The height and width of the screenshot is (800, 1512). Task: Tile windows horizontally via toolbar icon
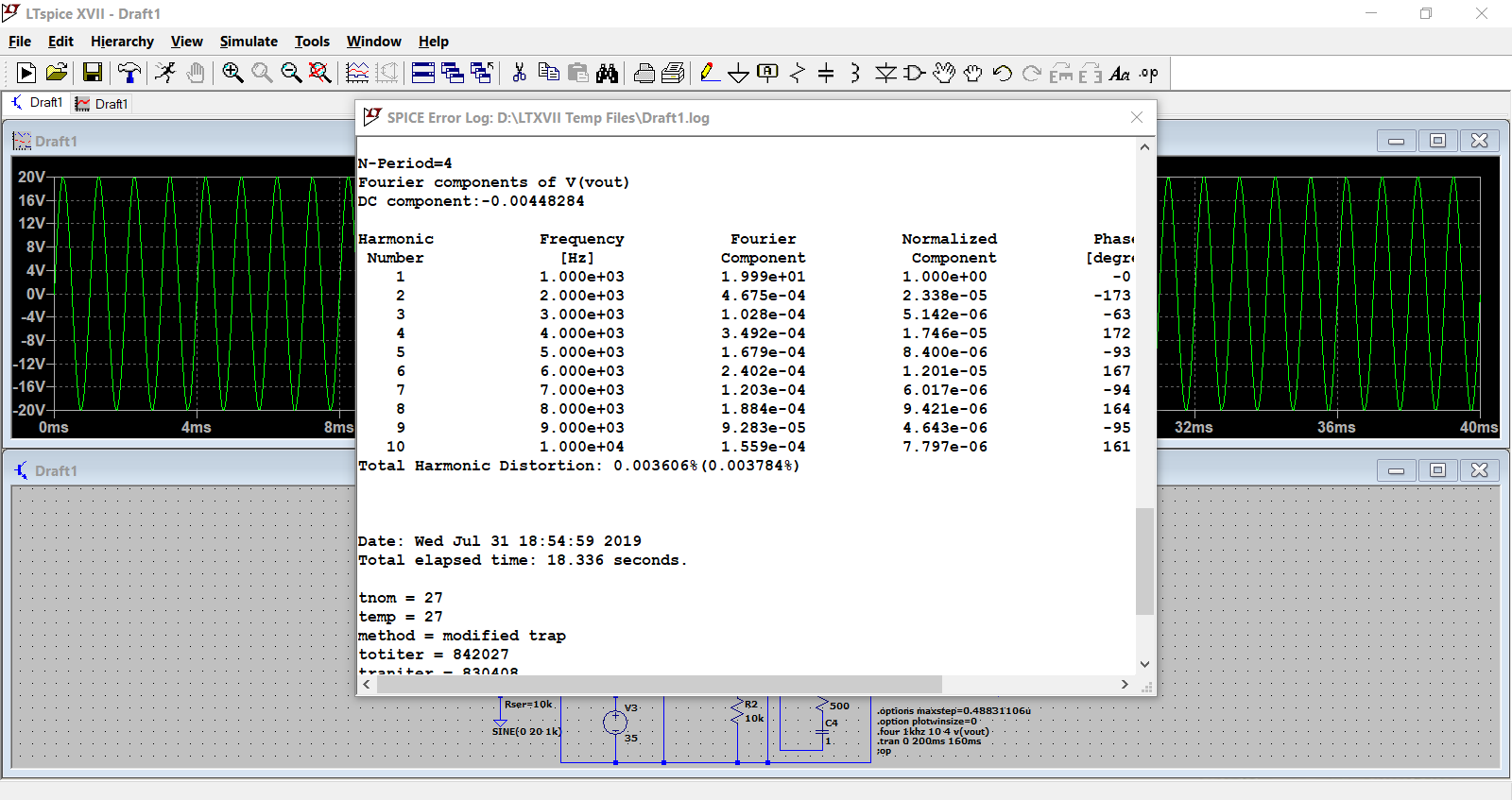coord(423,73)
